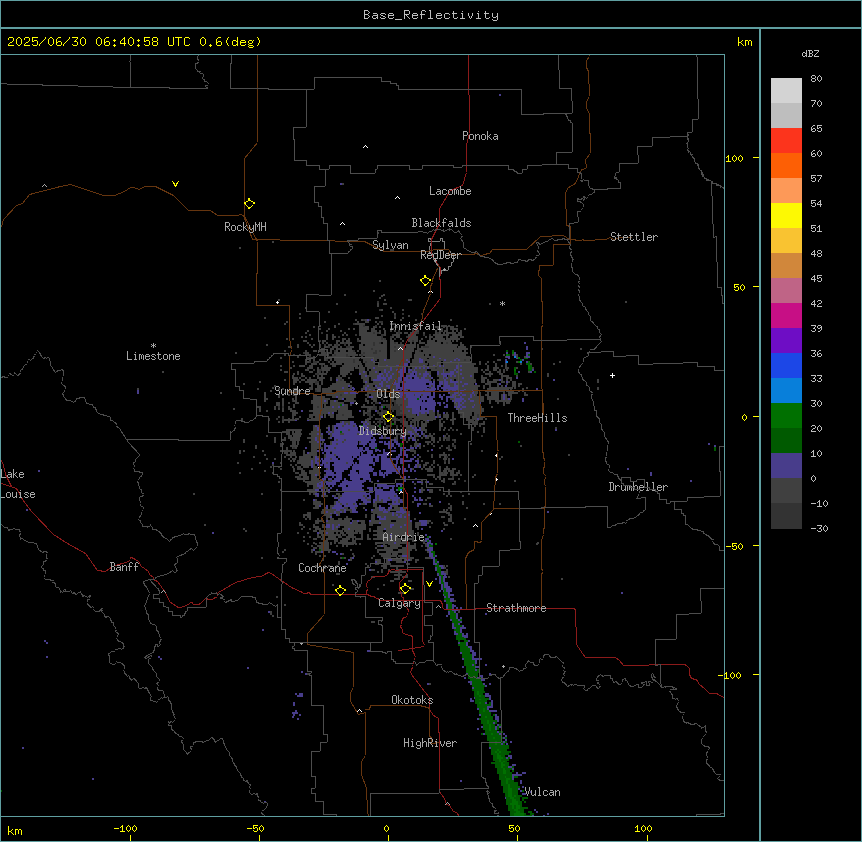Choose the light gray 80-70 dBZ swatch
862x842 pixels.
tap(786, 91)
